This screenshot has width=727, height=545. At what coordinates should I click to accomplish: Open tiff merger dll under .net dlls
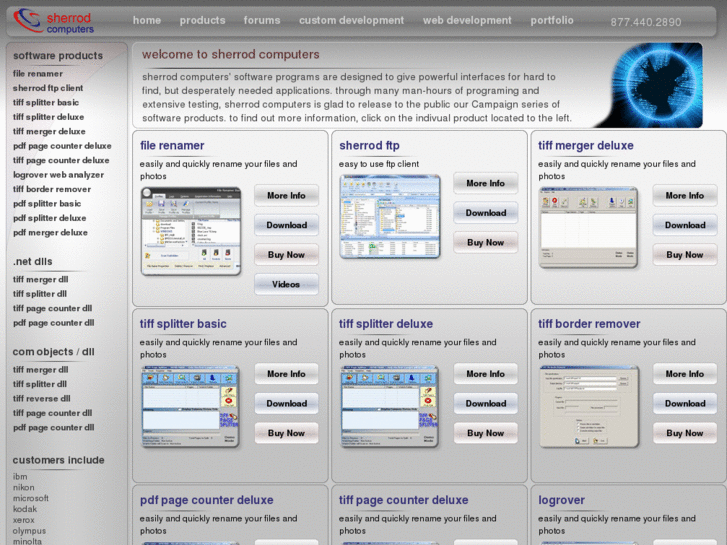coord(41,279)
